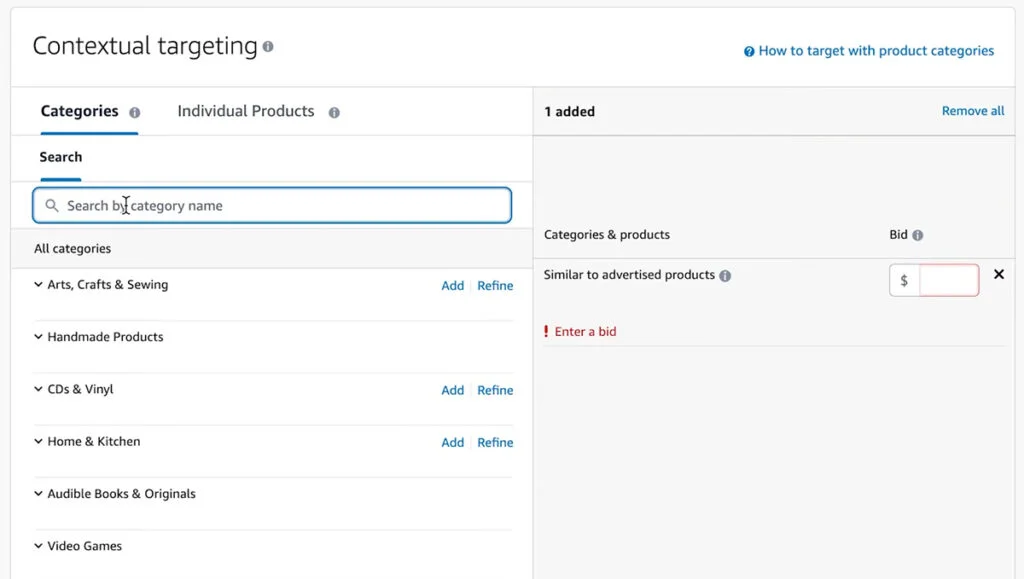
Task: Click the question mark icon near top right
Action: tap(748, 50)
